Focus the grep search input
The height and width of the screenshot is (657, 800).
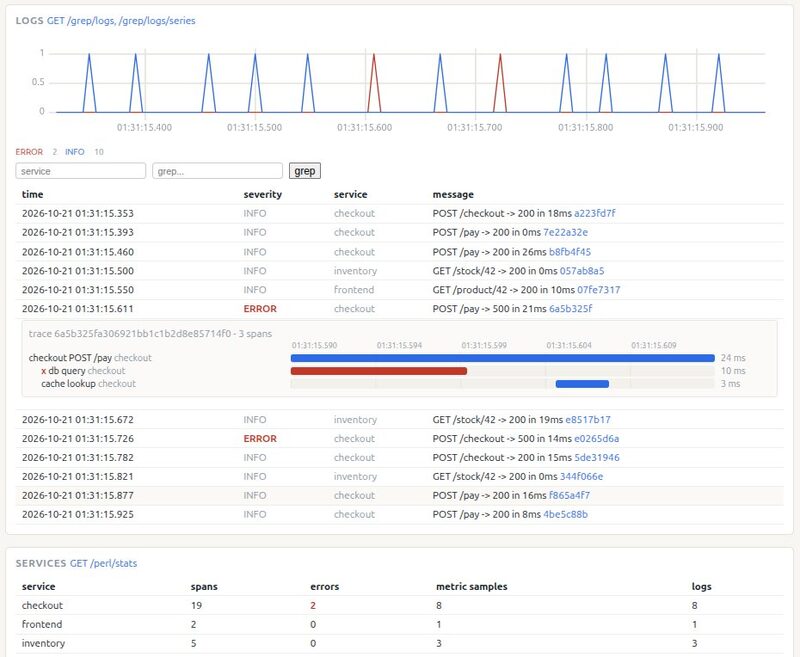pos(217,171)
